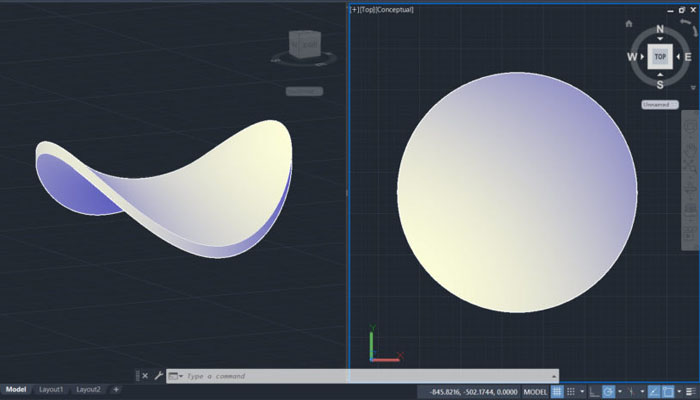Click the TOP face of the ViewCube

pyautogui.click(x=660, y=57)
